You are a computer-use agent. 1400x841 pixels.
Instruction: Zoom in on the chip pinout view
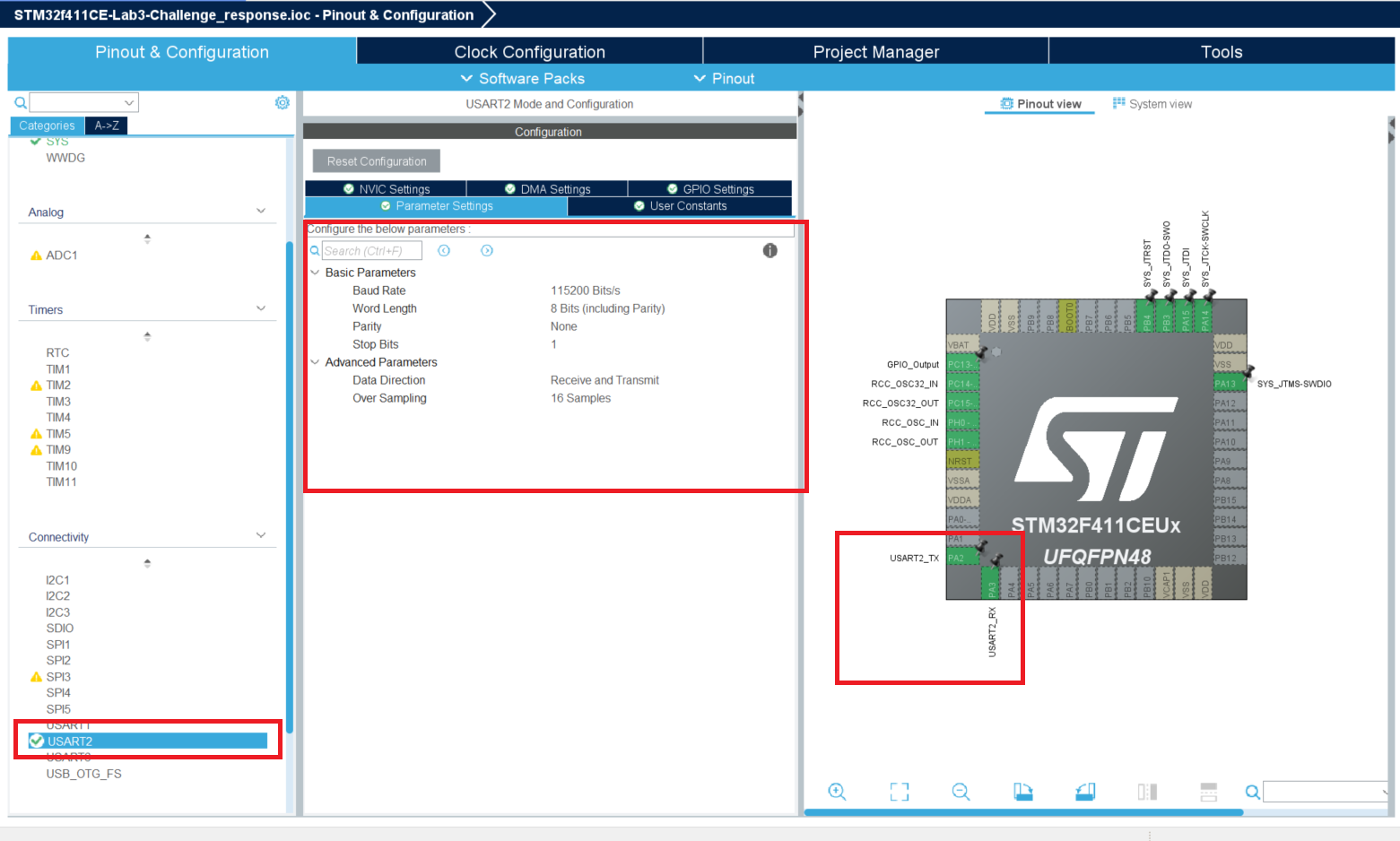(x=837, y=792)
